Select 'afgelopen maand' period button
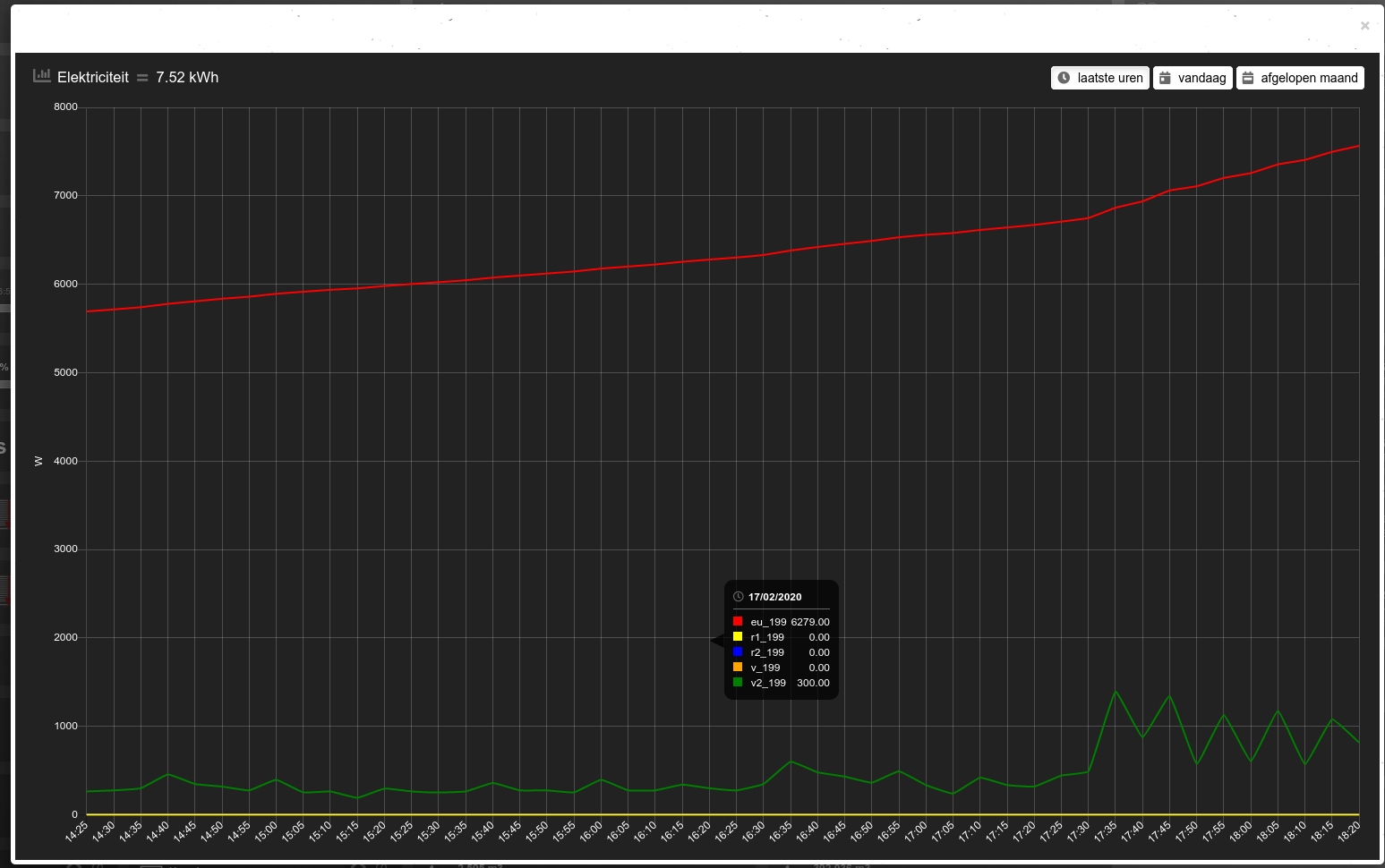This screenshot has width=1385, height=868. (1300, 78)
